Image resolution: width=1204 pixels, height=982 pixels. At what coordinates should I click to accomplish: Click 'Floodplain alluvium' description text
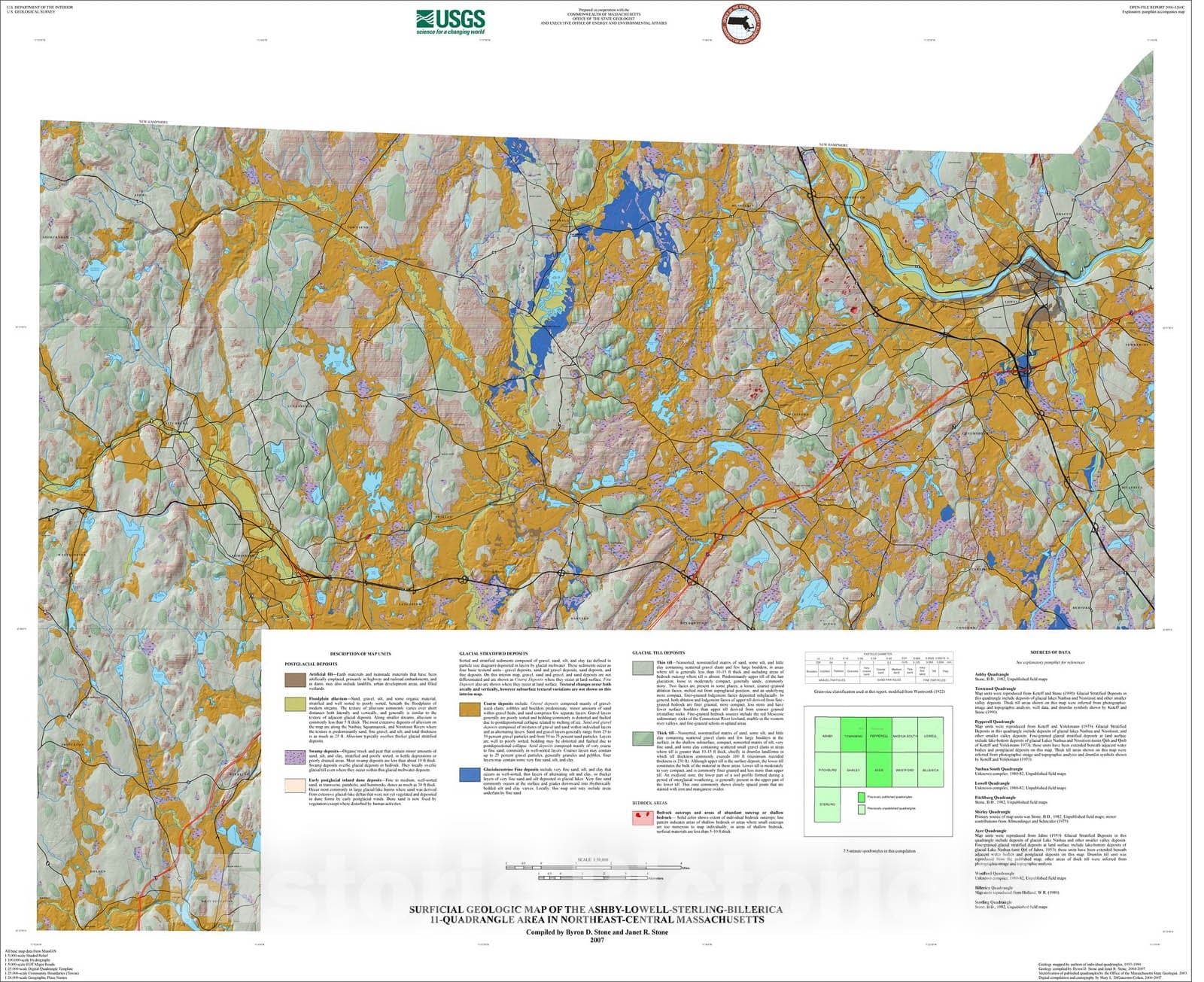click(x=372, y=720)
